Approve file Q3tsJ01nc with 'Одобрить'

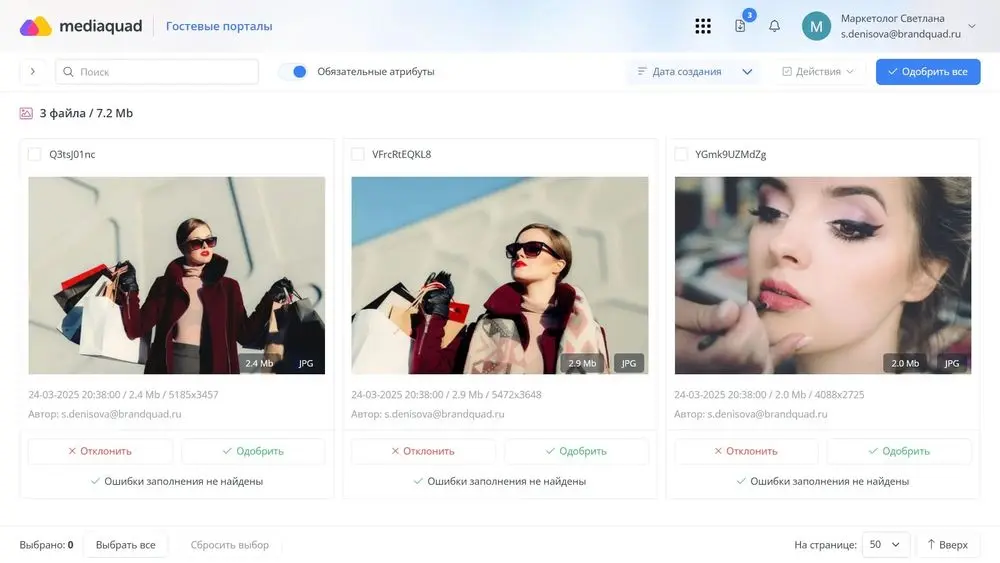[253, 451]
